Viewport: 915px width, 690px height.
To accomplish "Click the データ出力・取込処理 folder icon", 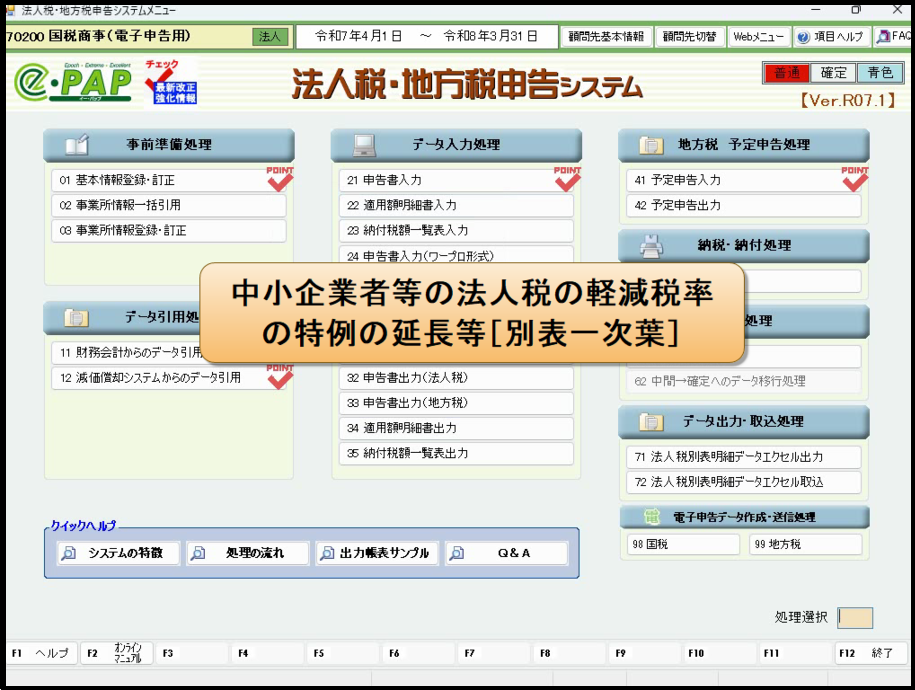I will coord(651,421).
